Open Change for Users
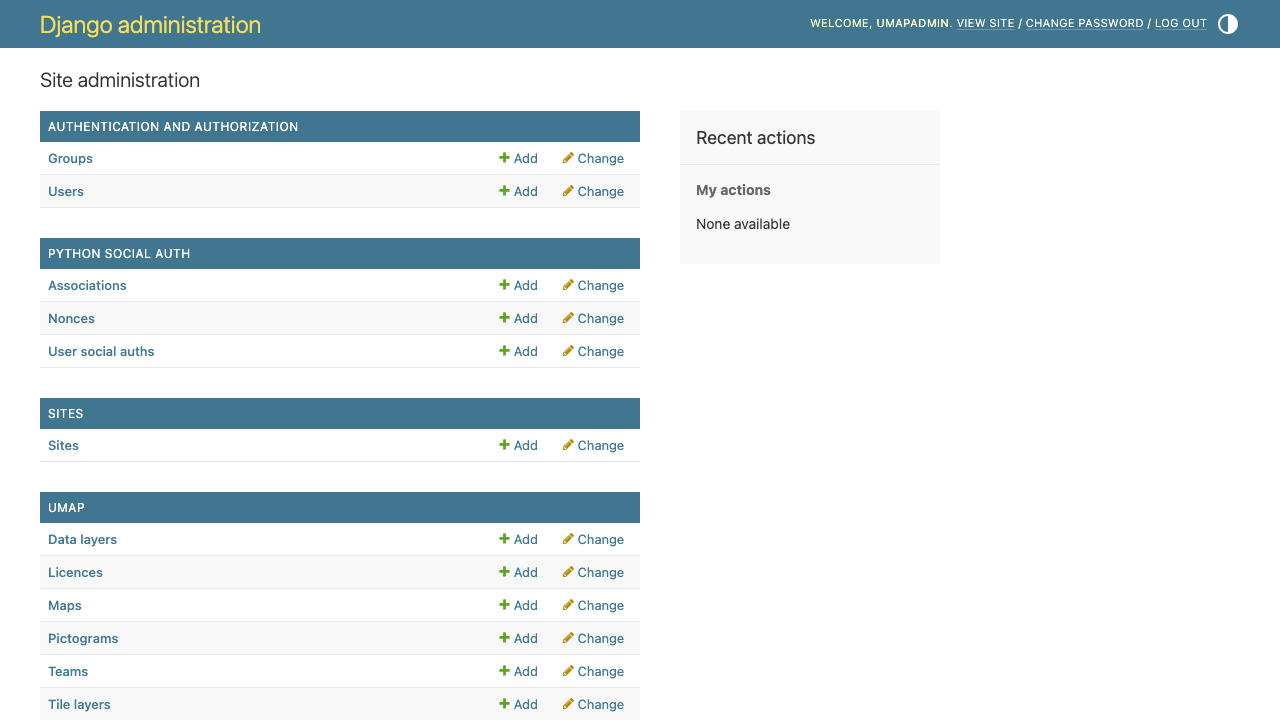The width and height of the screenshot is (1280, 720). (x=593, y=191)
